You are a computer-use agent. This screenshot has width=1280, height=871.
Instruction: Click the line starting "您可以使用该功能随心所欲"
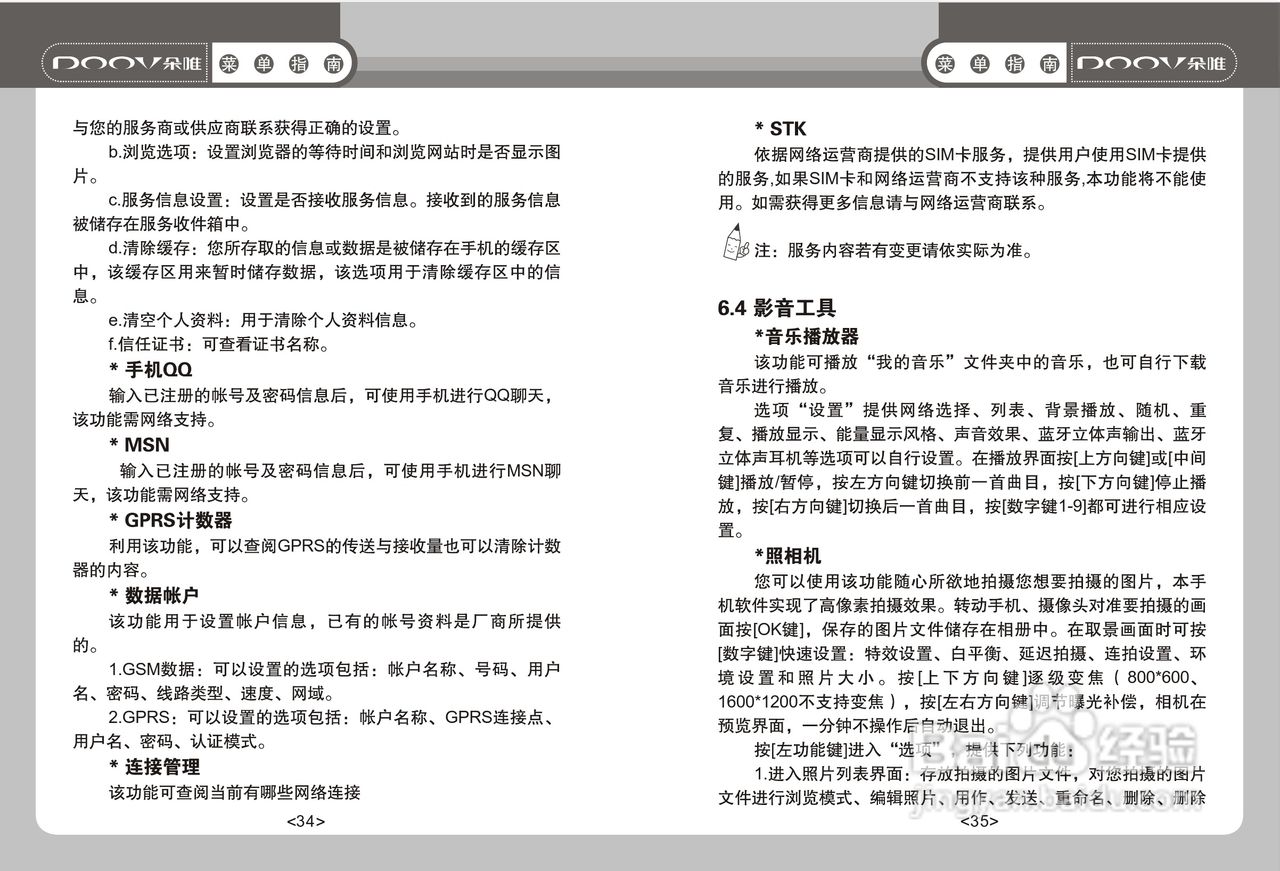tap(980, 581)
